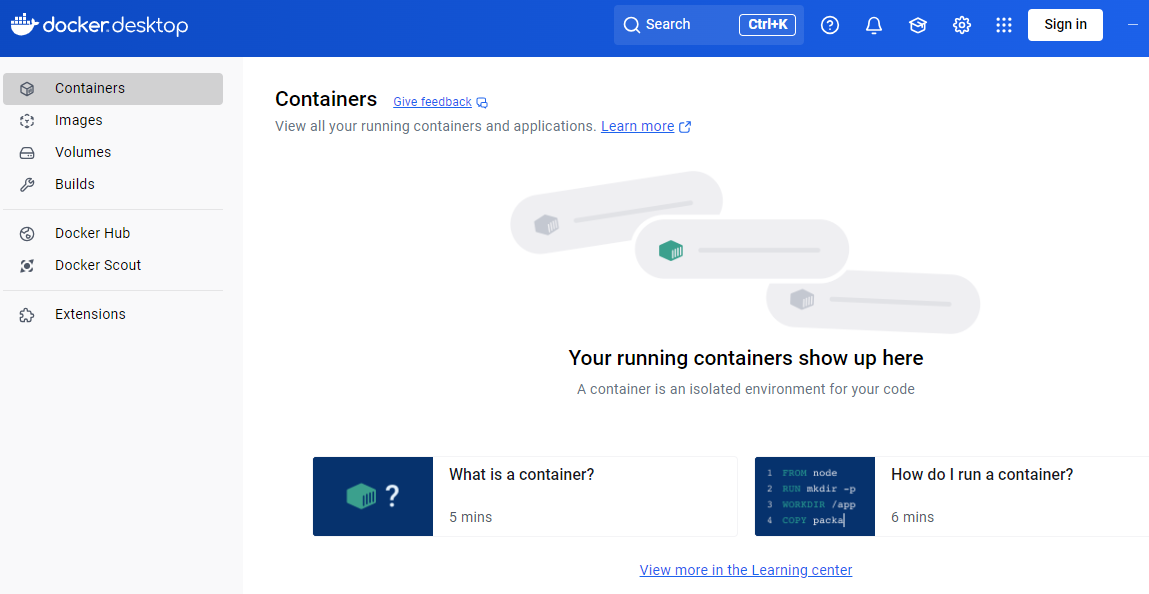This screenshot has height=594, width=1149.
Task: Click the Docker Scout icon in sidebar
Action: 27,266
